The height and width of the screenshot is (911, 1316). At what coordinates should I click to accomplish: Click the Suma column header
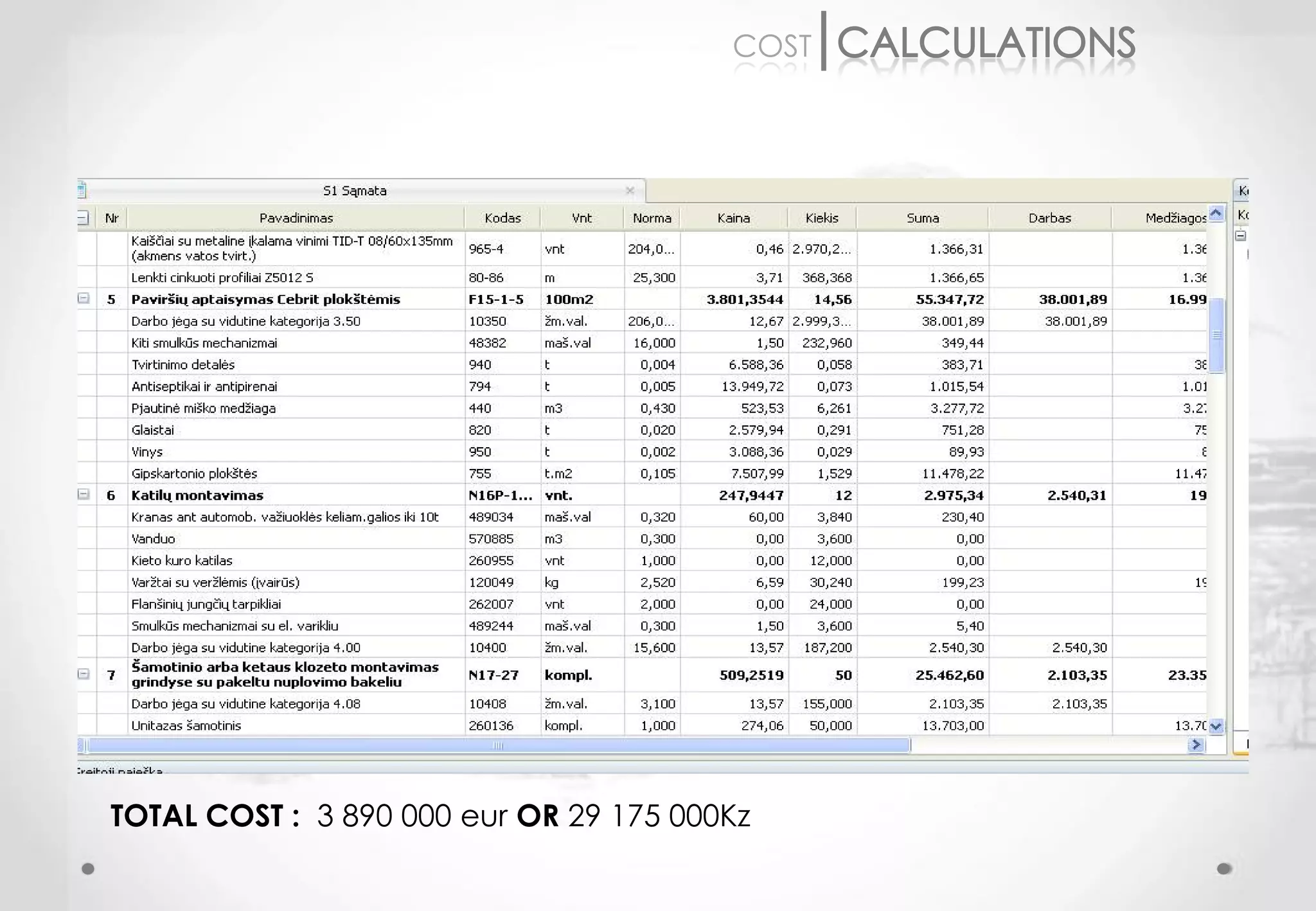coord(923,218)
